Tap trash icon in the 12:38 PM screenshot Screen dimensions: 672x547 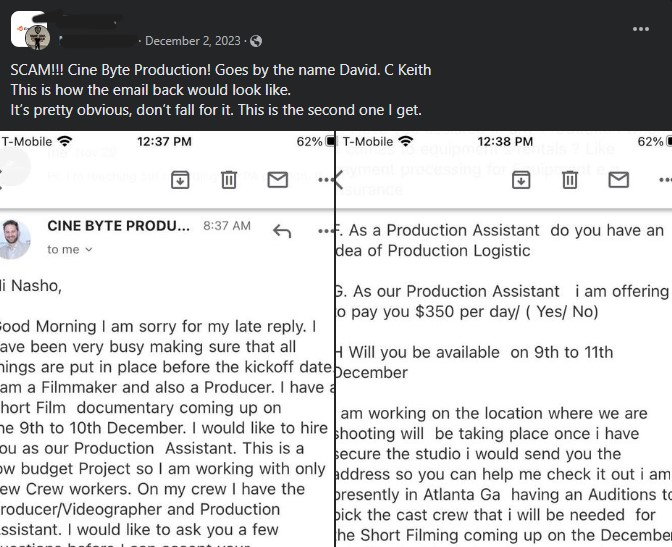click(x=570, y=179)
